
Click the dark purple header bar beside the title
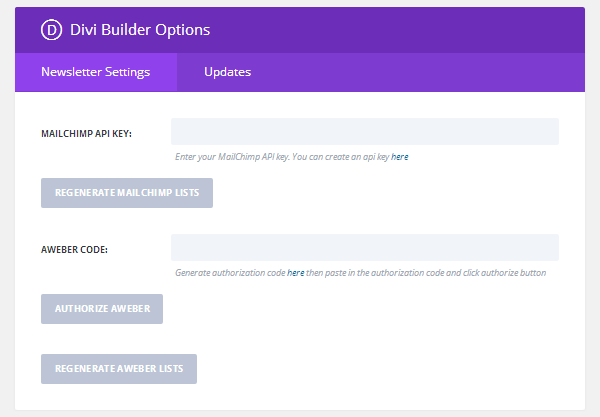397,30
